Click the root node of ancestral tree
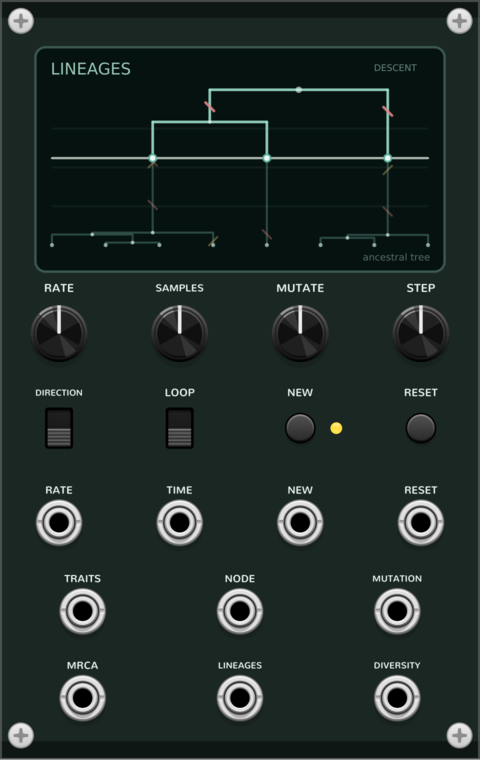This screenshot has height=760, width=480. (299, 90)
